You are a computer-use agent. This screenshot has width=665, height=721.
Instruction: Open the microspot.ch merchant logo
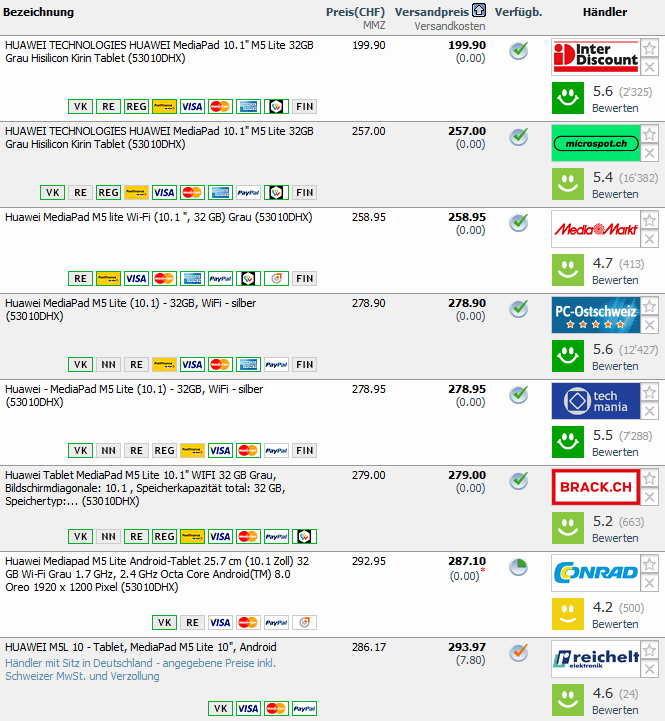(595, 144)
